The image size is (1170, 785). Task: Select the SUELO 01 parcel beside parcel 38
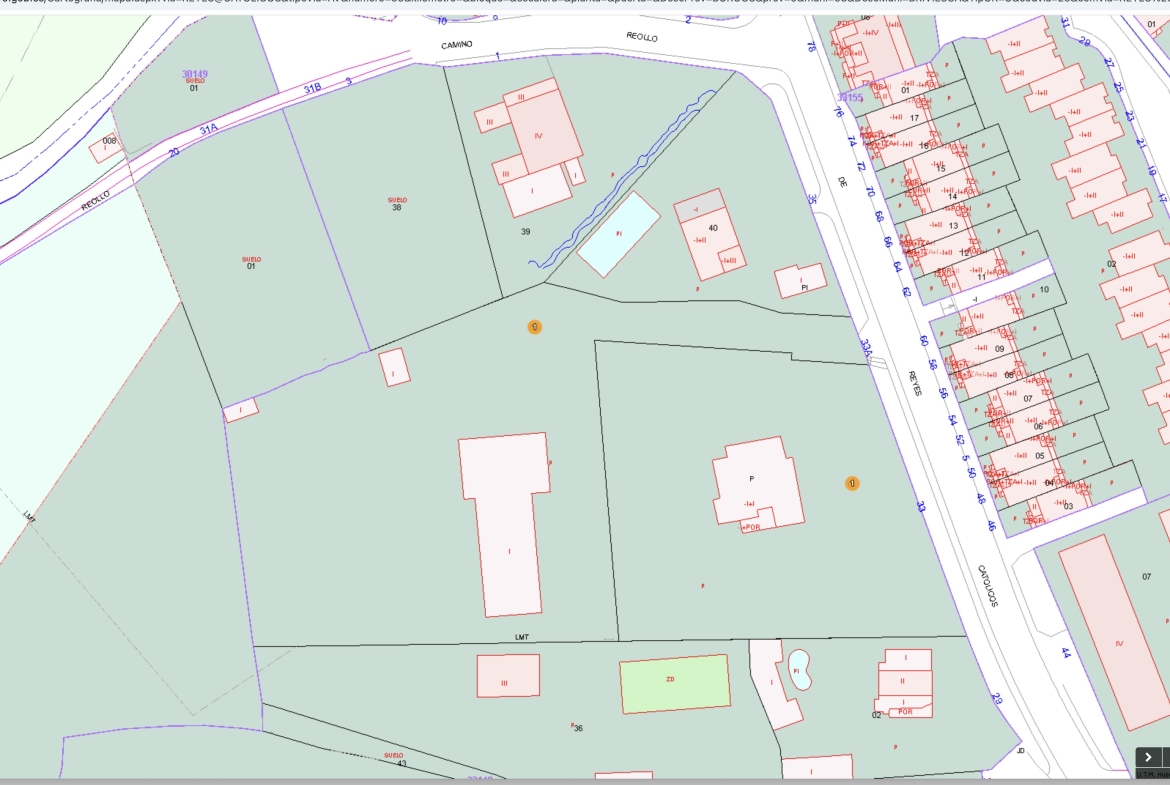(251, 263)
